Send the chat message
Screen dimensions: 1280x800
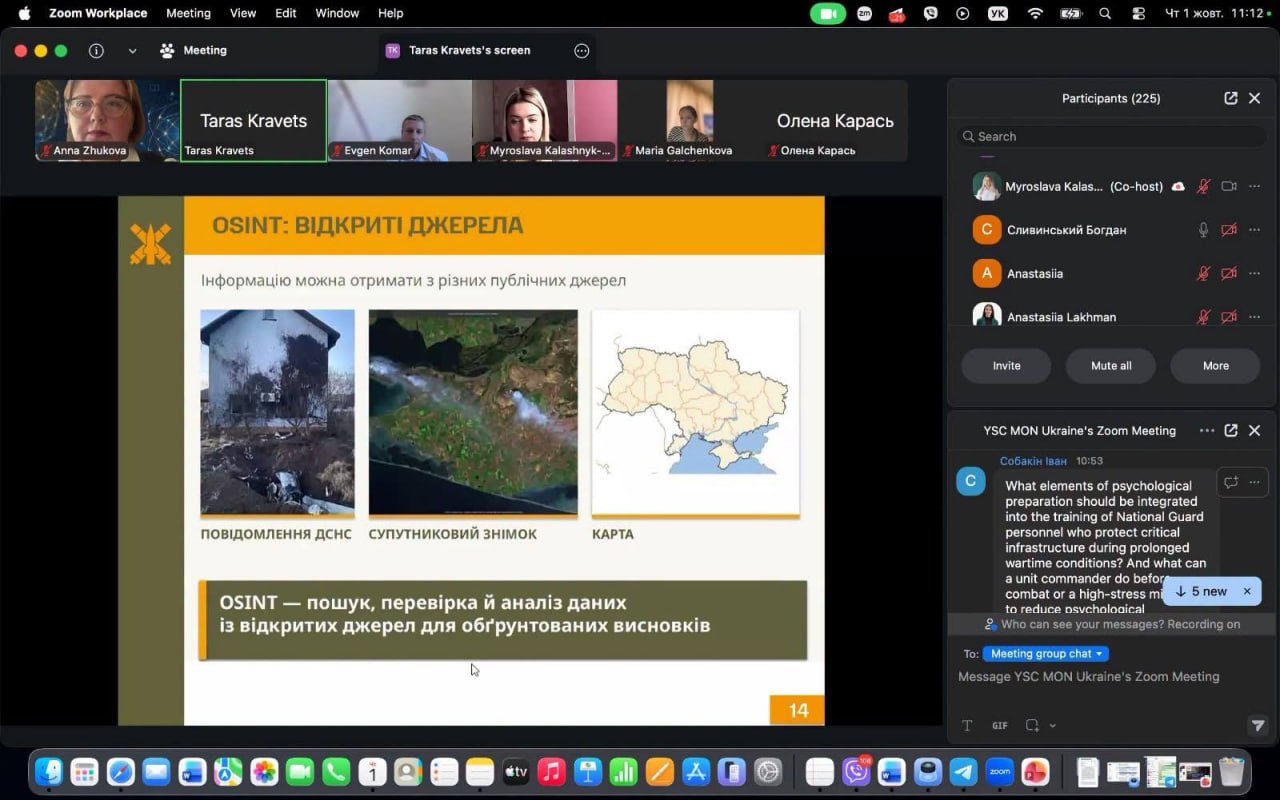point(1258,726)
